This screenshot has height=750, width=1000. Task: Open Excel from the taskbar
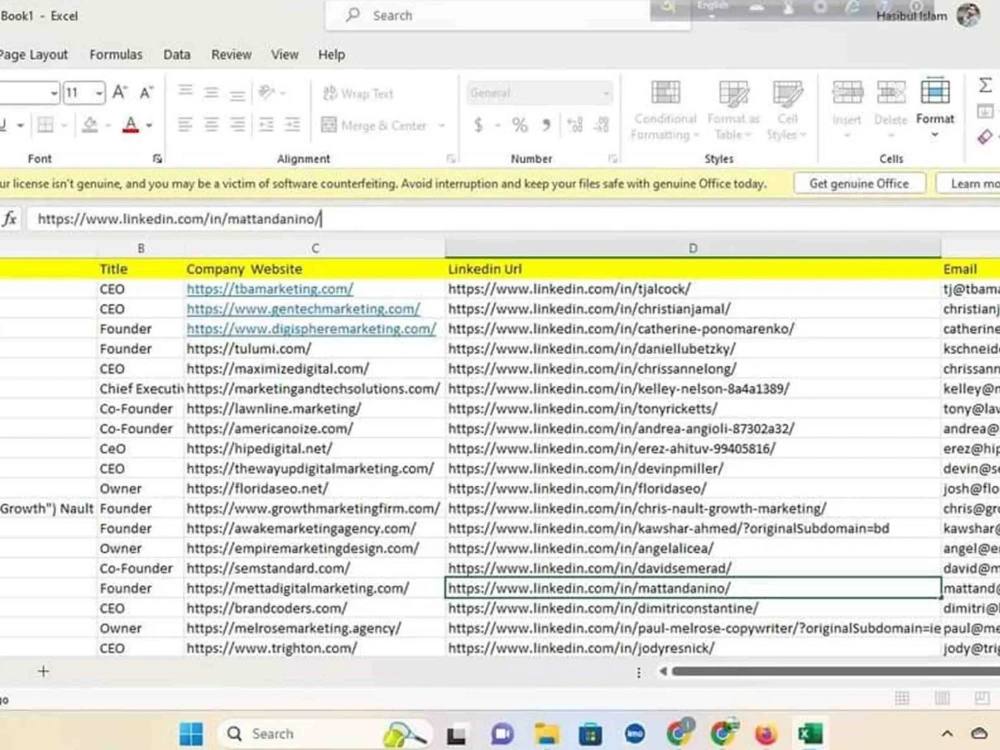click(x=810, y=733)
